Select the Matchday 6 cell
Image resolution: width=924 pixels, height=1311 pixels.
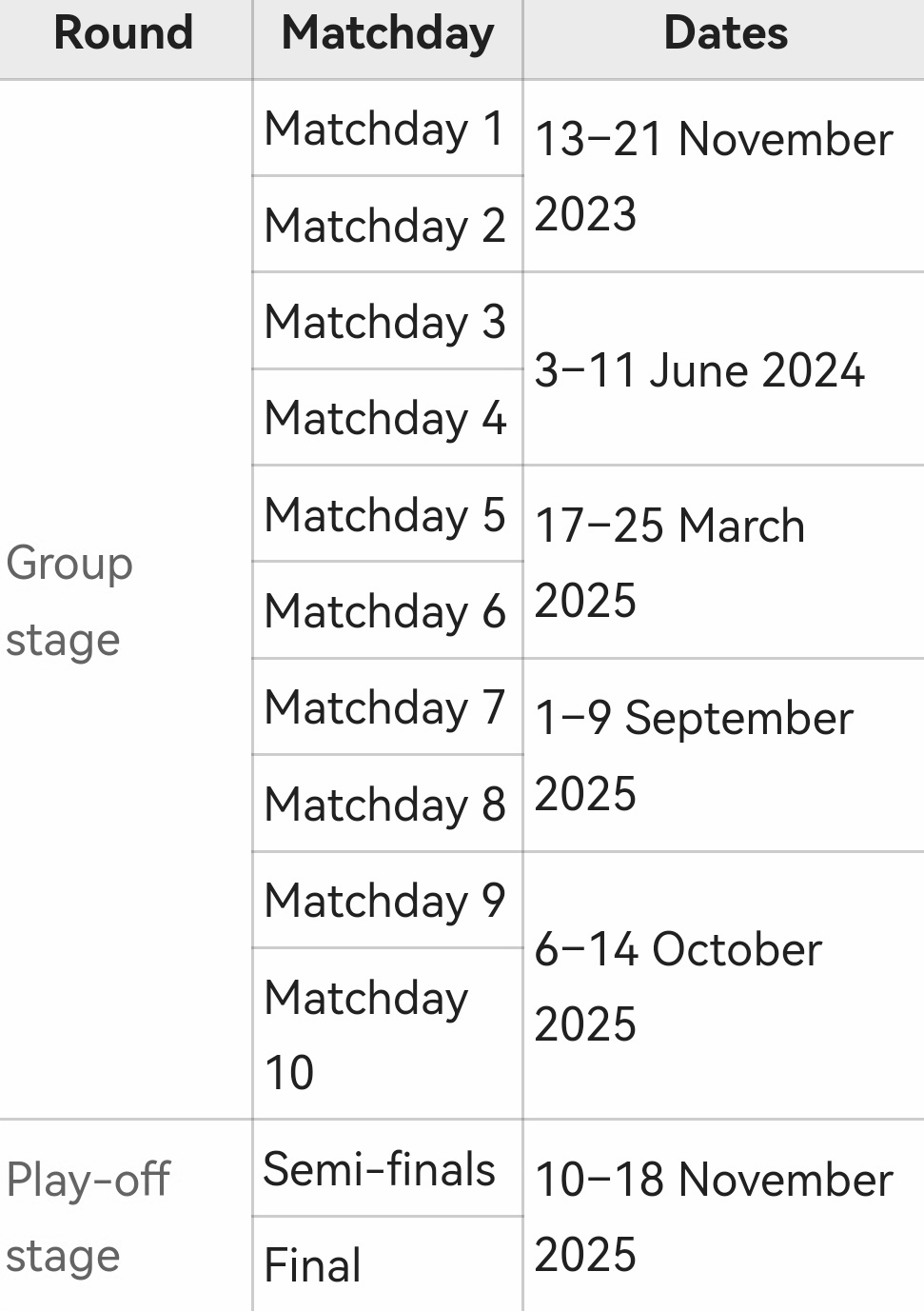coord(384,611)
